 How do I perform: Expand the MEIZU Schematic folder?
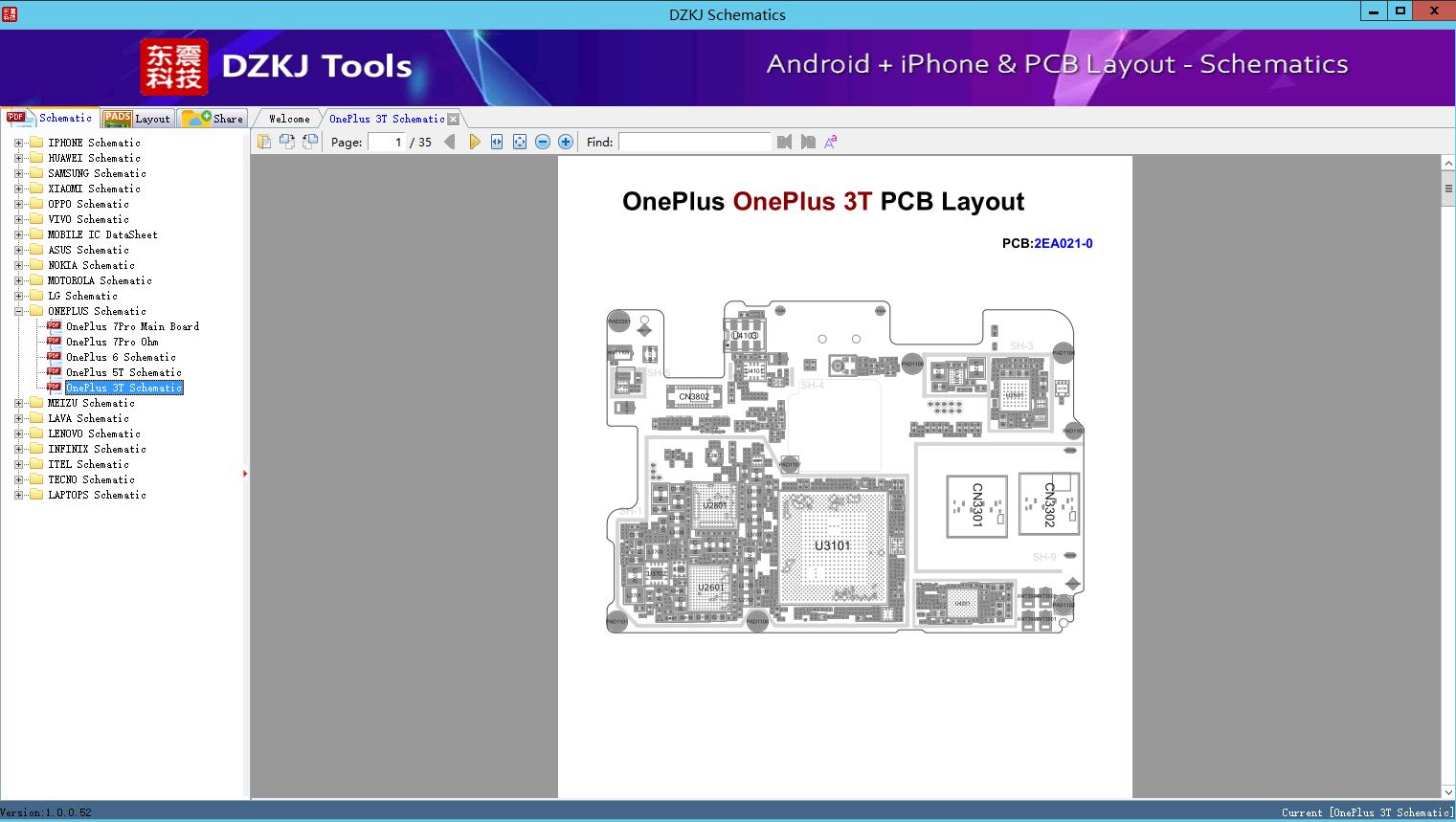tap(18, 403)
